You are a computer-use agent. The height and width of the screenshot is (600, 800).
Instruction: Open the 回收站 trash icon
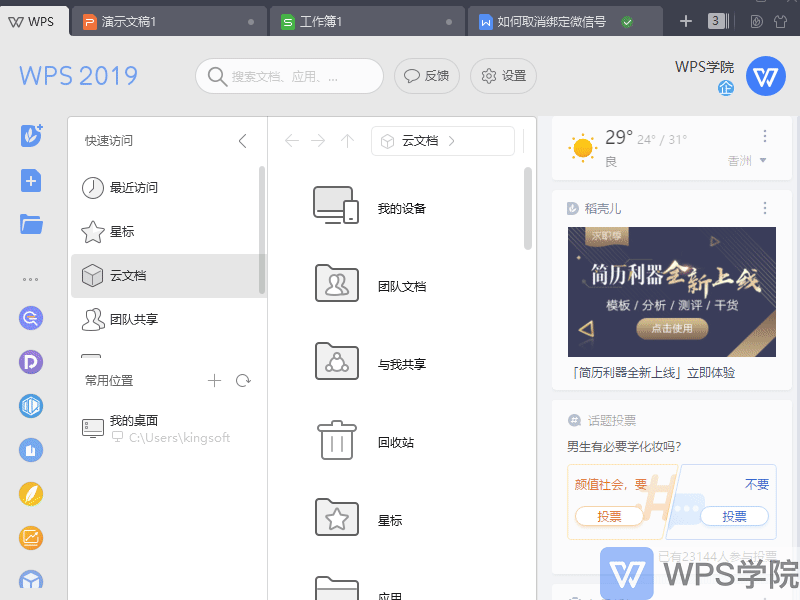click(x=337, y=440)
